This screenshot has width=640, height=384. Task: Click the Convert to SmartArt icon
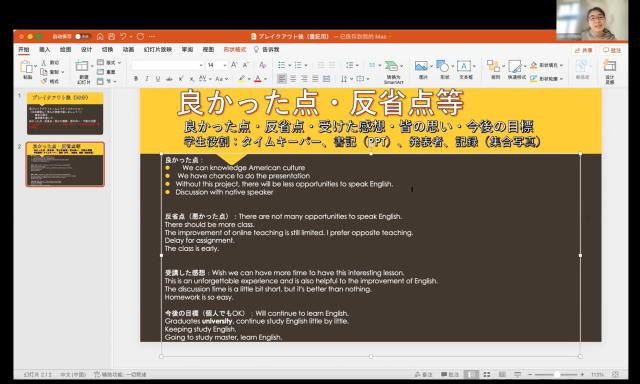point(393,72)
